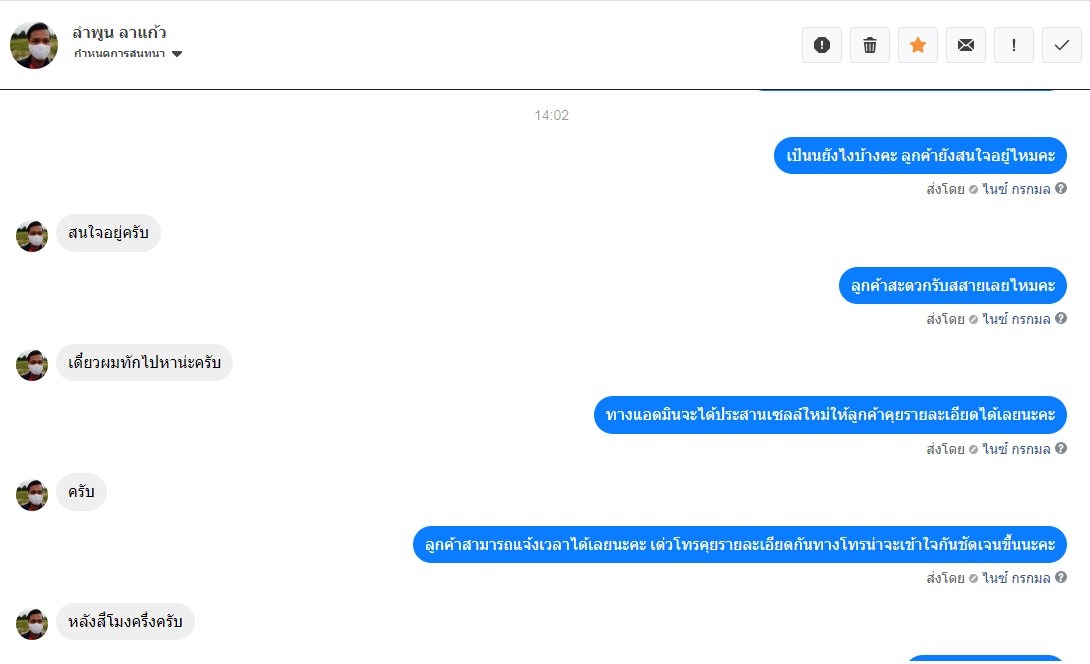Click the help icon under the first sent message
1090x664 pixels.
coord(1061,188)
